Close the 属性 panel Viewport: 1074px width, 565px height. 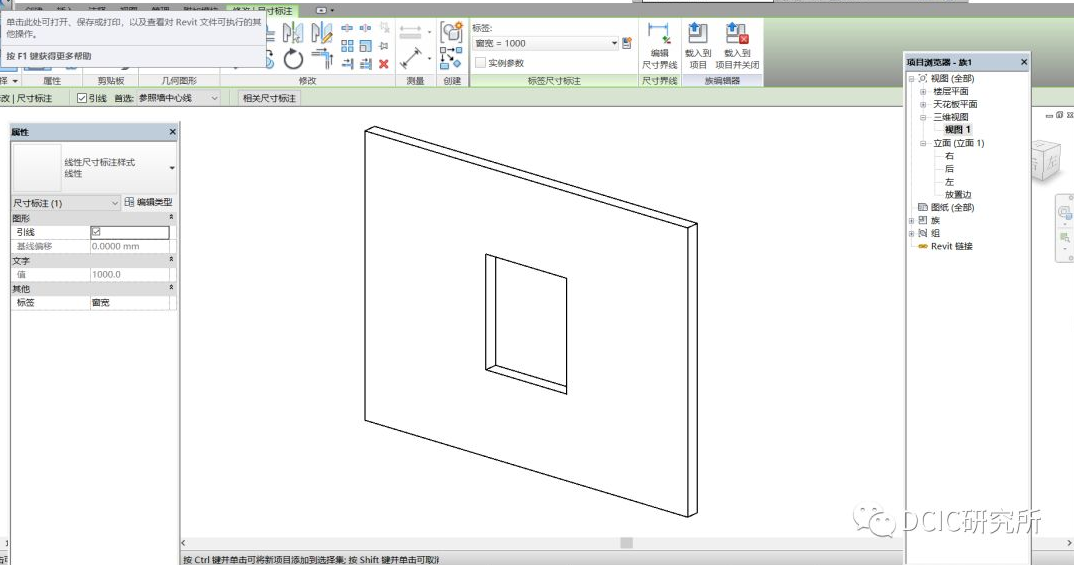pyautogui.click(x=173, y=131)
